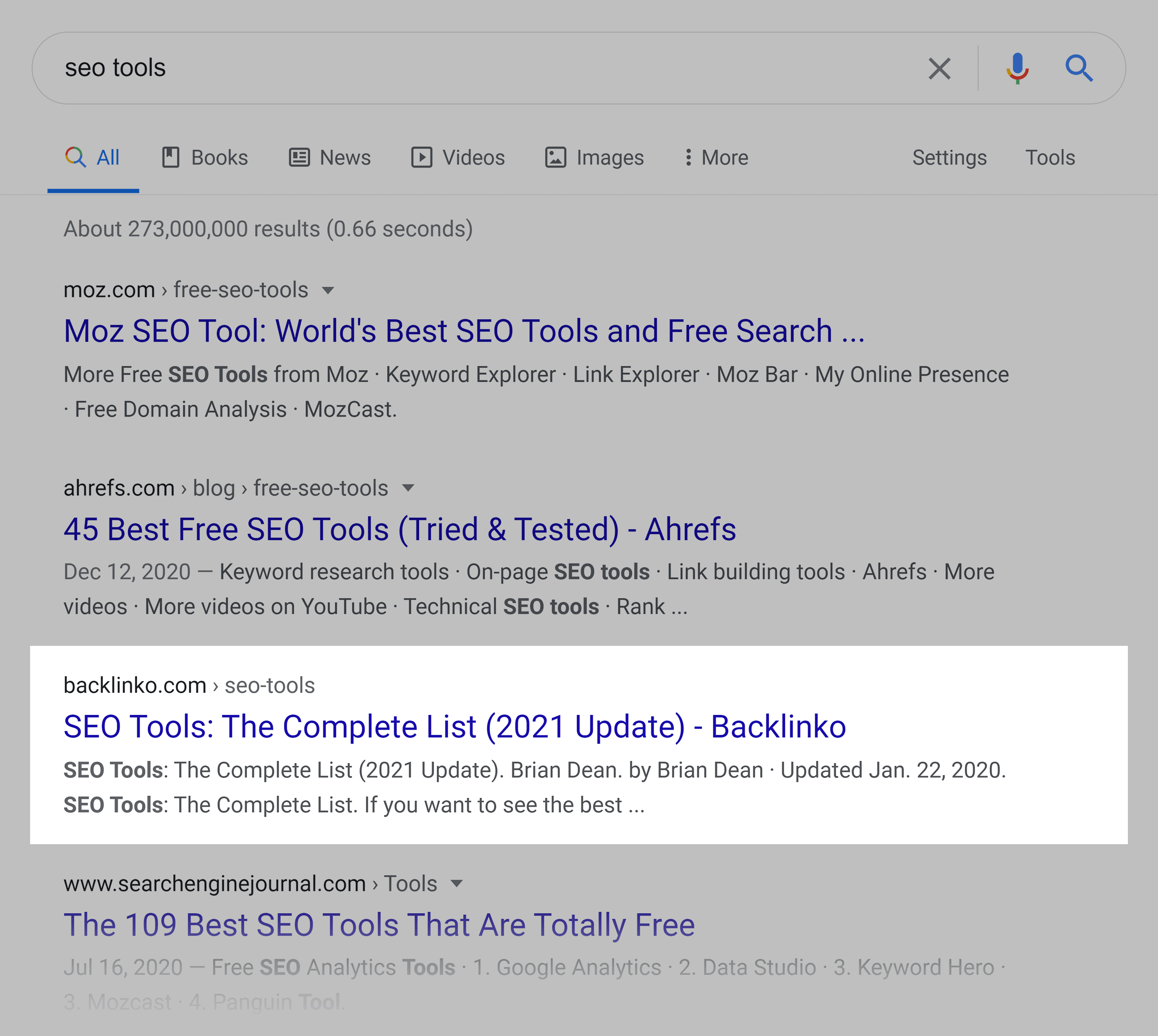This screenshot has width=1158, height=1036.
Task: Open the search Tools options
Action: (1050, 158)
